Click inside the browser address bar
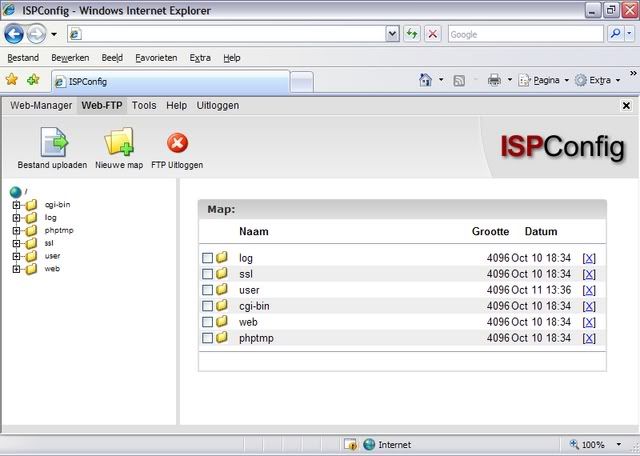Image resolution: width=640 pixels, height=456 pixels. pos(230,34)
